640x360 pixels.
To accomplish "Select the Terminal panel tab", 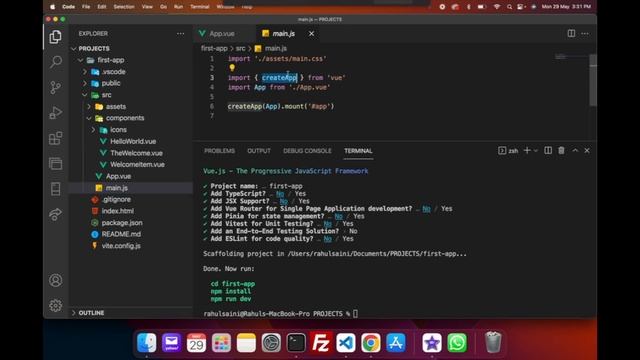I will coord(358,151).
